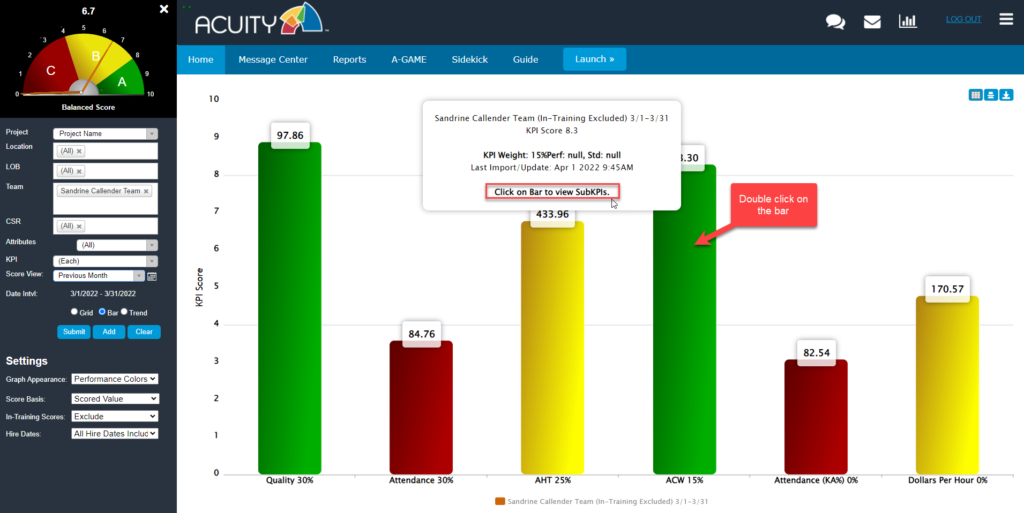Click the print icon above chart
This screenshot has height=513, width=1024.
(991, 95)
